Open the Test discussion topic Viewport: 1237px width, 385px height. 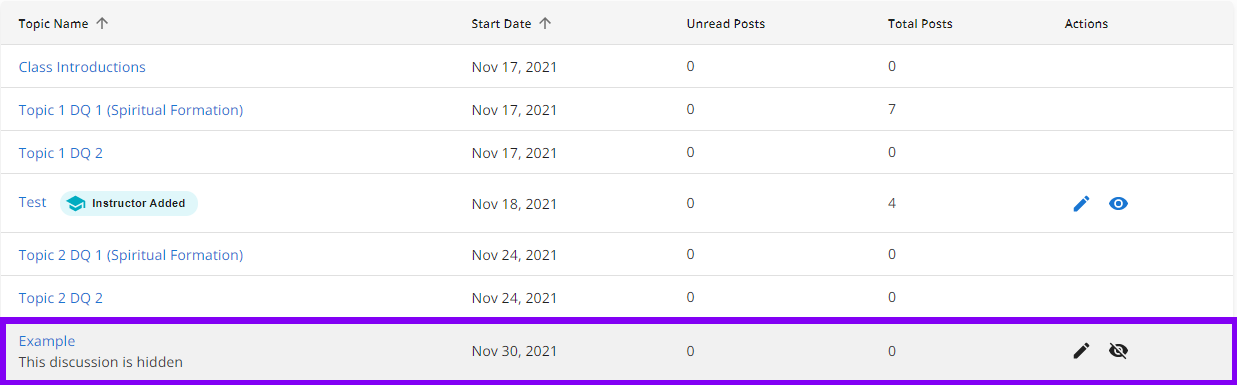(x=32, y=202)
